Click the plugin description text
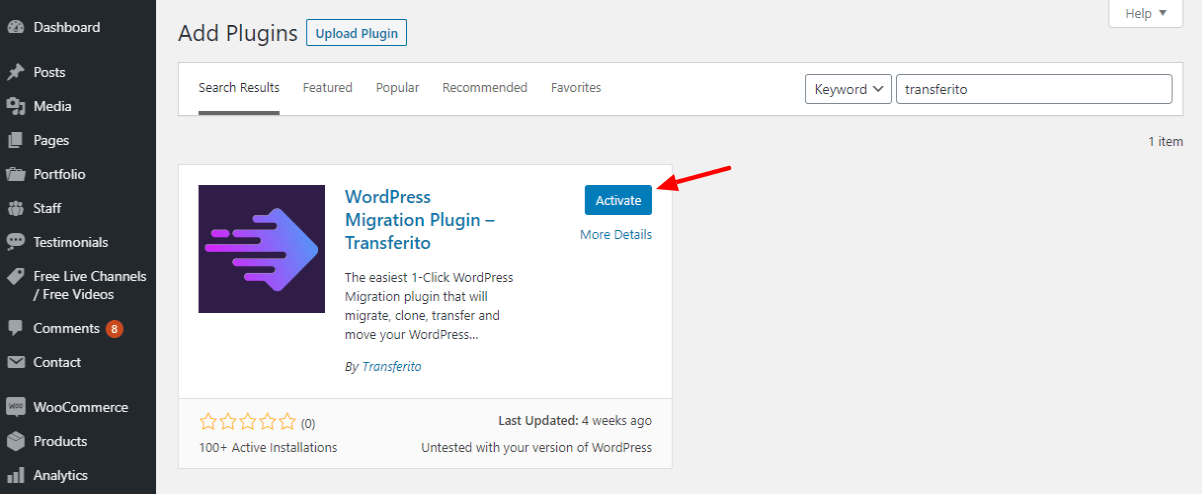This screenshot has width=1202, height=494. (429, 306)
